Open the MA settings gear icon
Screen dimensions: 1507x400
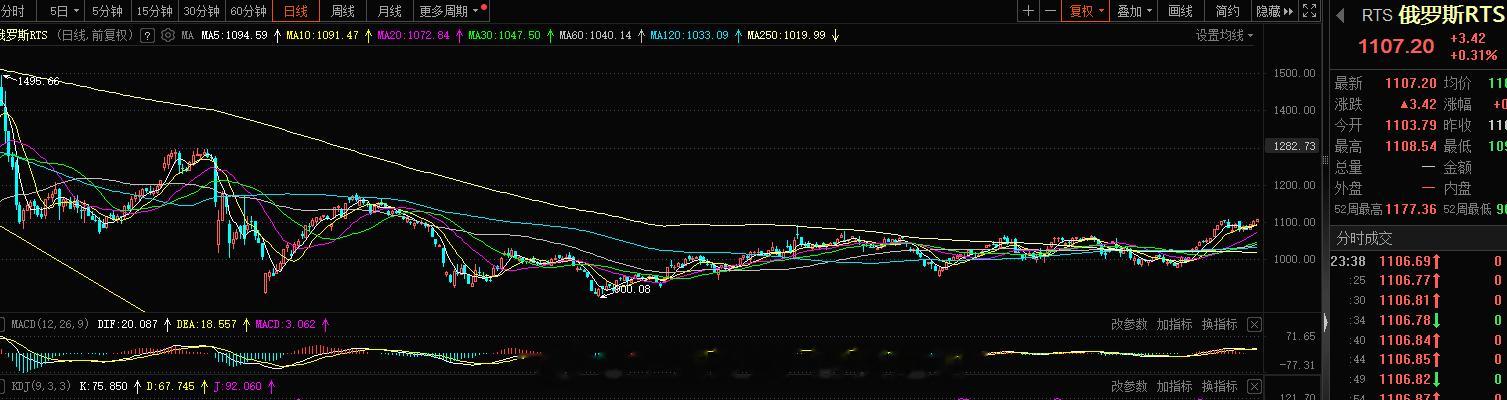click(x=168, y=35)
